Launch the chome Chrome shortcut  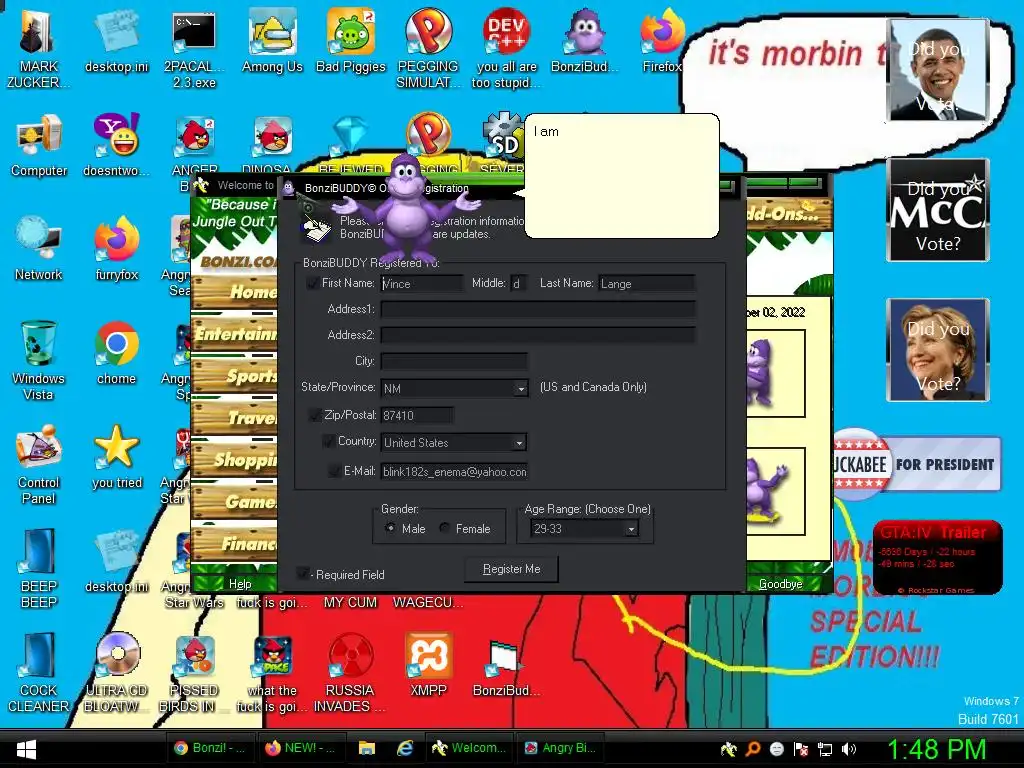pos(116,353)
